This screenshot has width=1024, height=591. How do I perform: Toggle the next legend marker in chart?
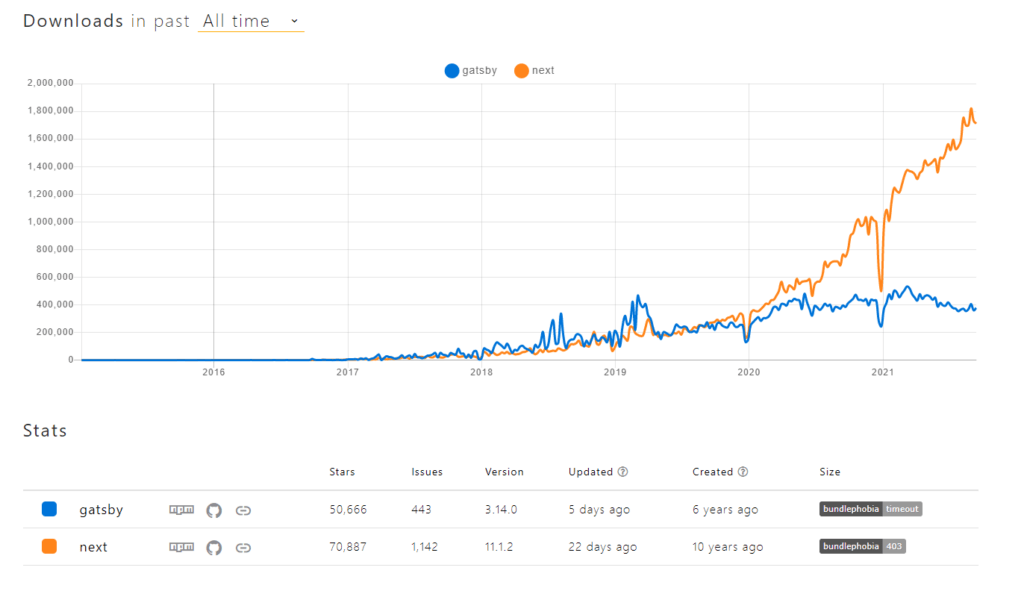tap(521, 71)
